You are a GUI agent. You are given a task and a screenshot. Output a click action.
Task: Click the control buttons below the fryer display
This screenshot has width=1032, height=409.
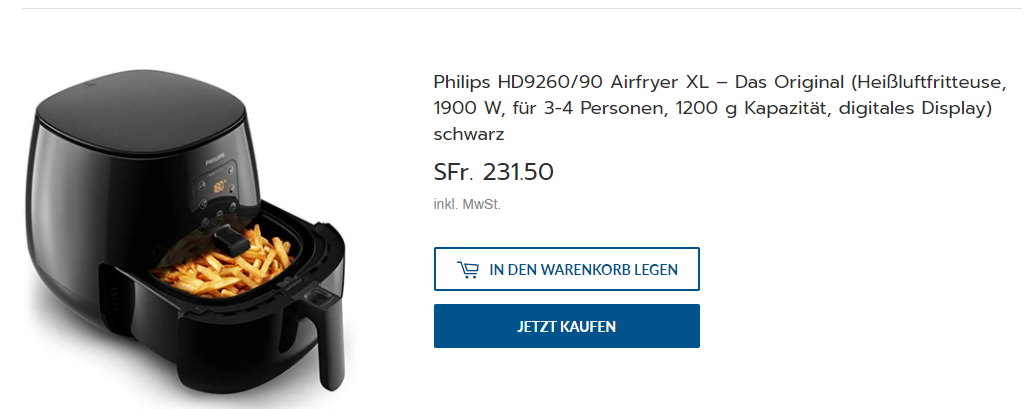[219, 213]
